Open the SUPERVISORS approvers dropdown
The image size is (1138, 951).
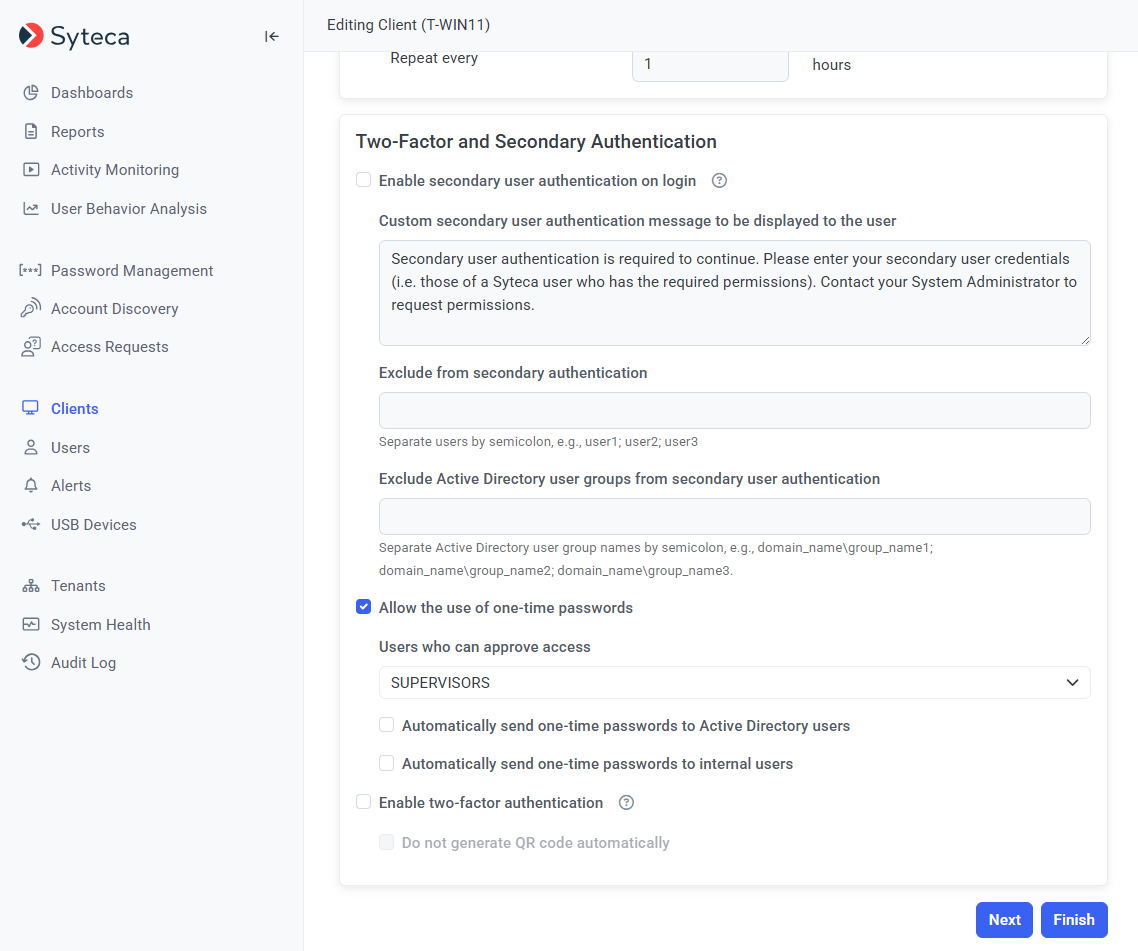pyautogui.click(x=734, y=683)
